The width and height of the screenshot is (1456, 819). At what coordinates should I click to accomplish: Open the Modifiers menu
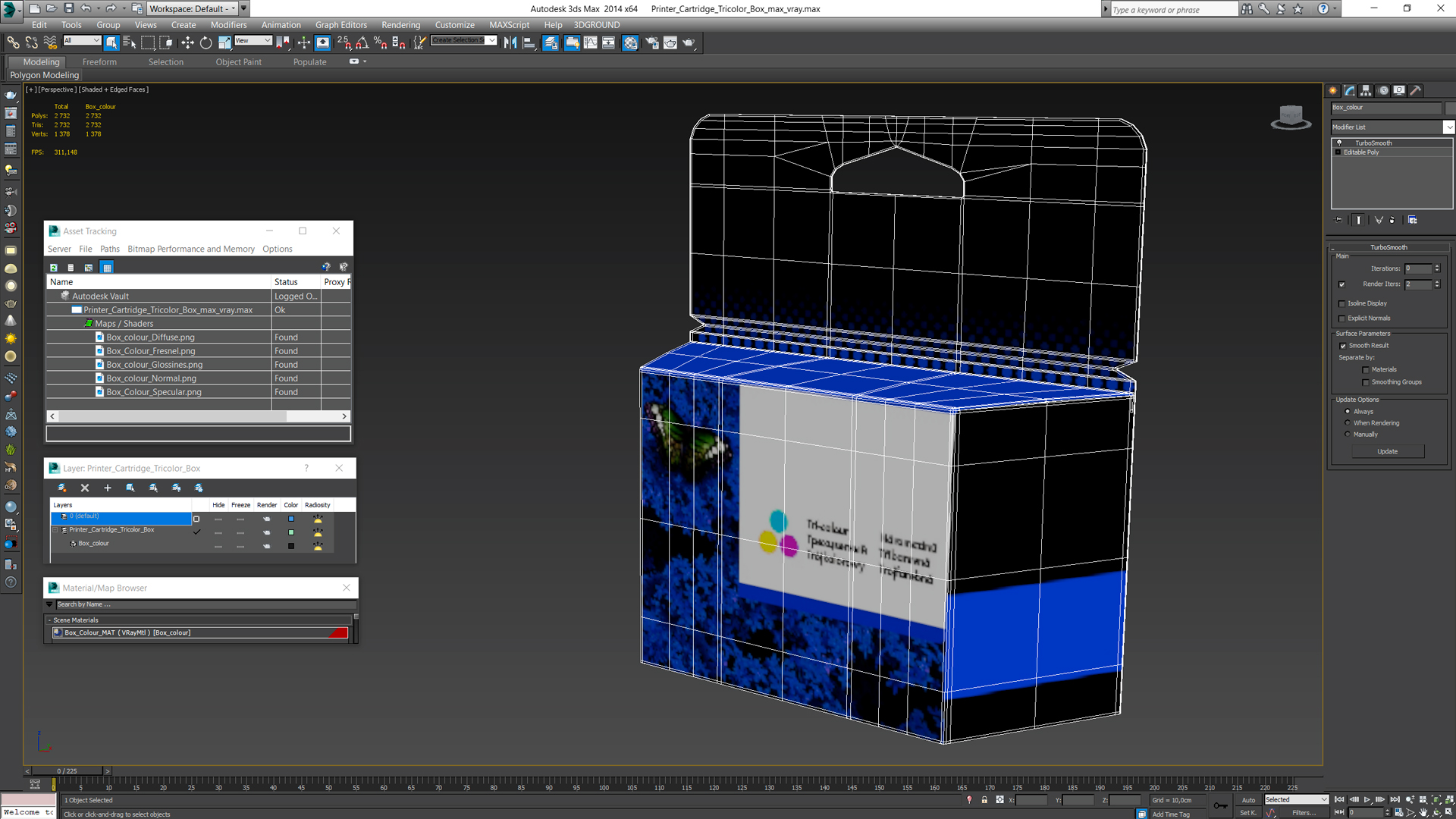tap(228, 25)
